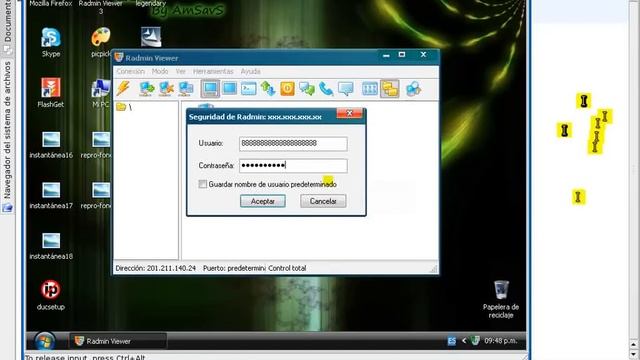Select Send Message mode bubble icon
This screenshot has width=640, height=360.
pyautogui.click(x=346, y=89)
